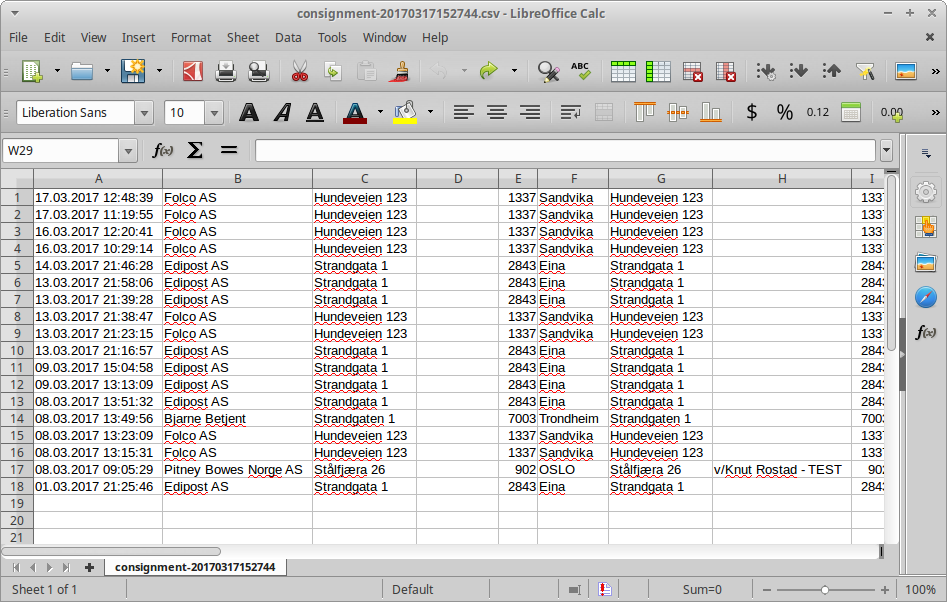Open font color palette arrow
The width and height of the screenshot is (947, 602).
coord(380,112)
